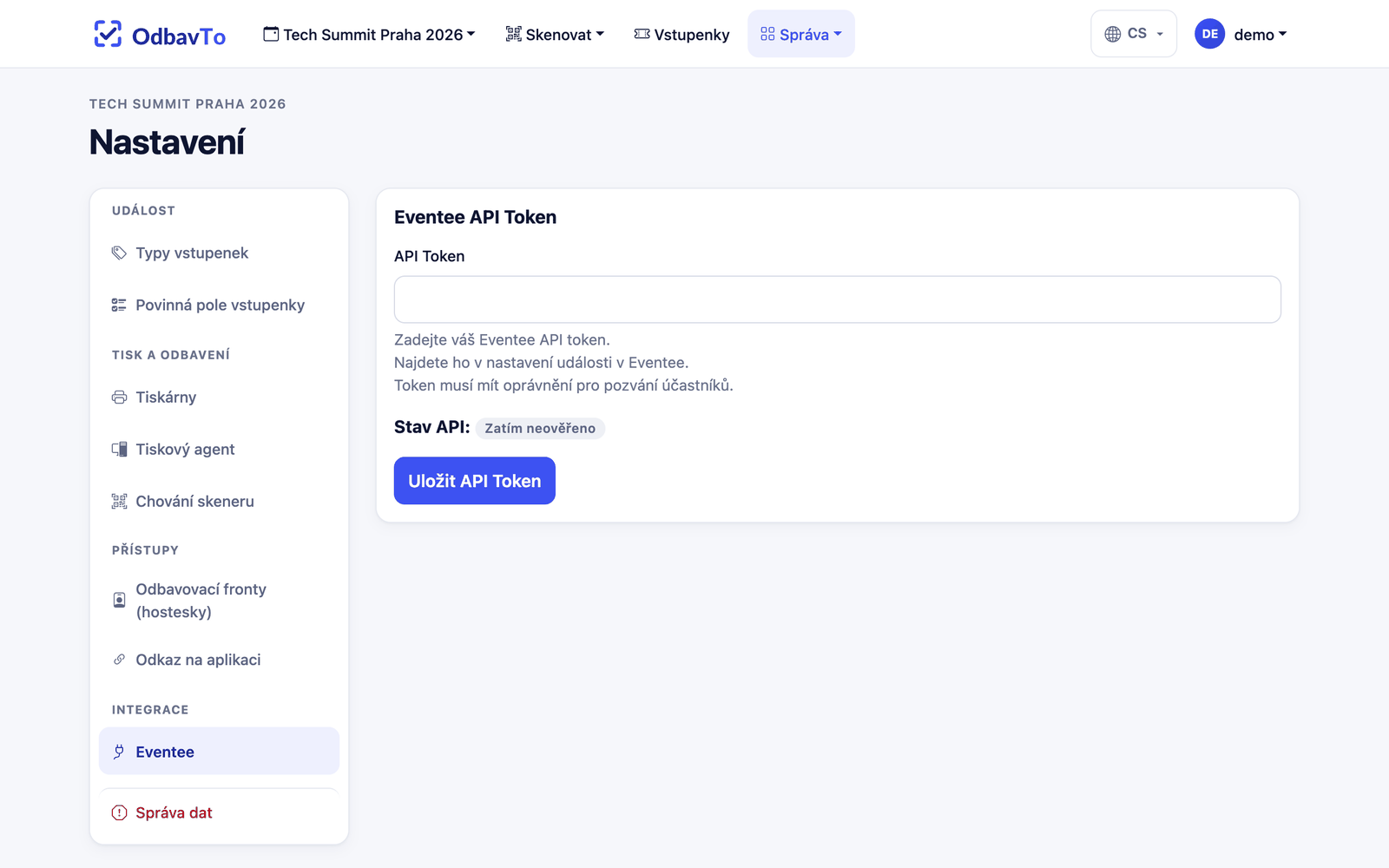This screenshot has height=868, width=1389.
Task: Click the Tiskový agent device icon
Action: point(119,449)
